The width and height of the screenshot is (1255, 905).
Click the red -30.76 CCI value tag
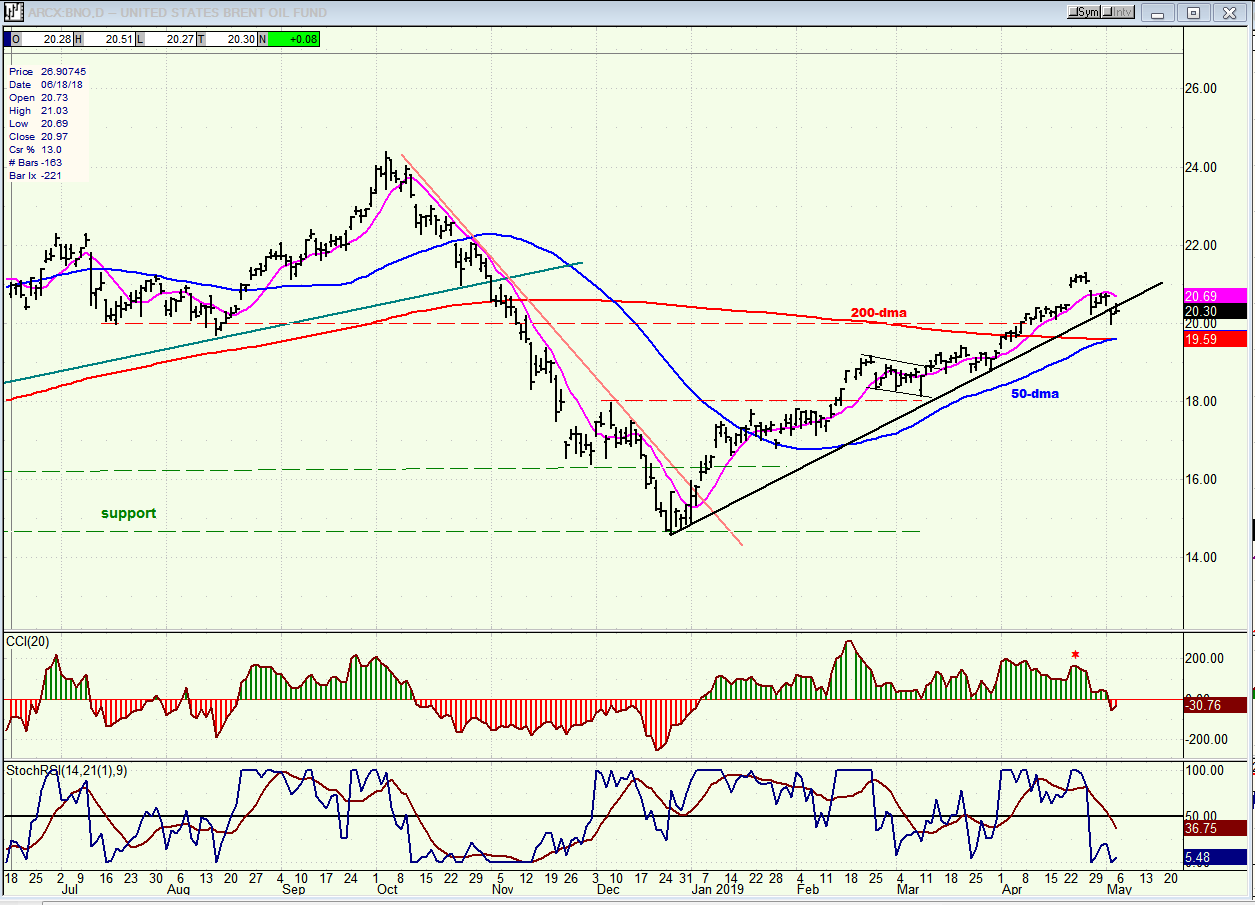point(1215,705)
